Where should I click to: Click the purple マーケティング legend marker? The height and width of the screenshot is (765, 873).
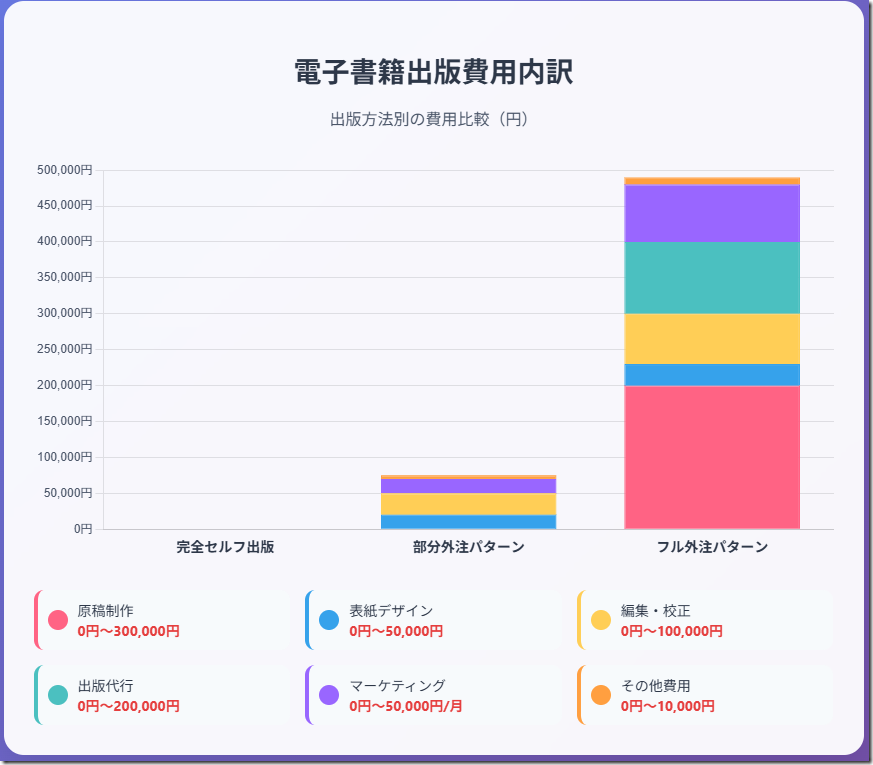tap(330, 695)
